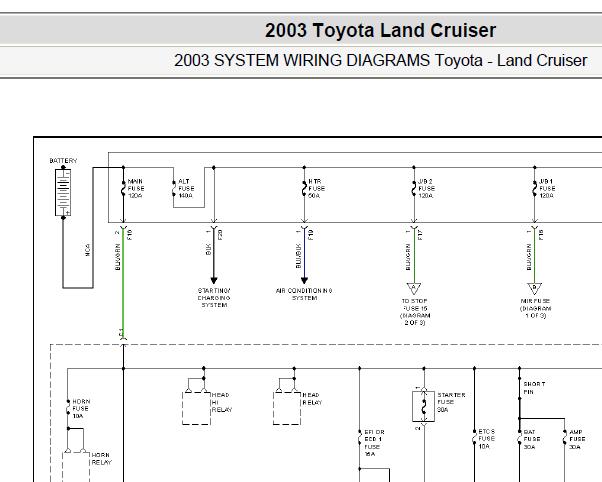Click the Horn Relay dashed box

[x=76, y=467]
